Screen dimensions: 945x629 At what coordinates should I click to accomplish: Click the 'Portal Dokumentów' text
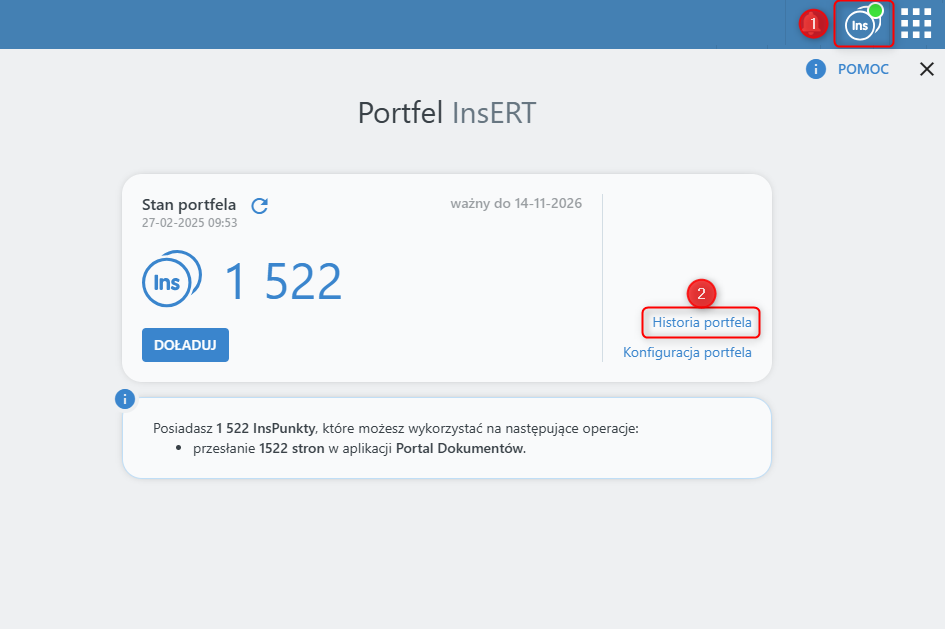pos(460,448)
